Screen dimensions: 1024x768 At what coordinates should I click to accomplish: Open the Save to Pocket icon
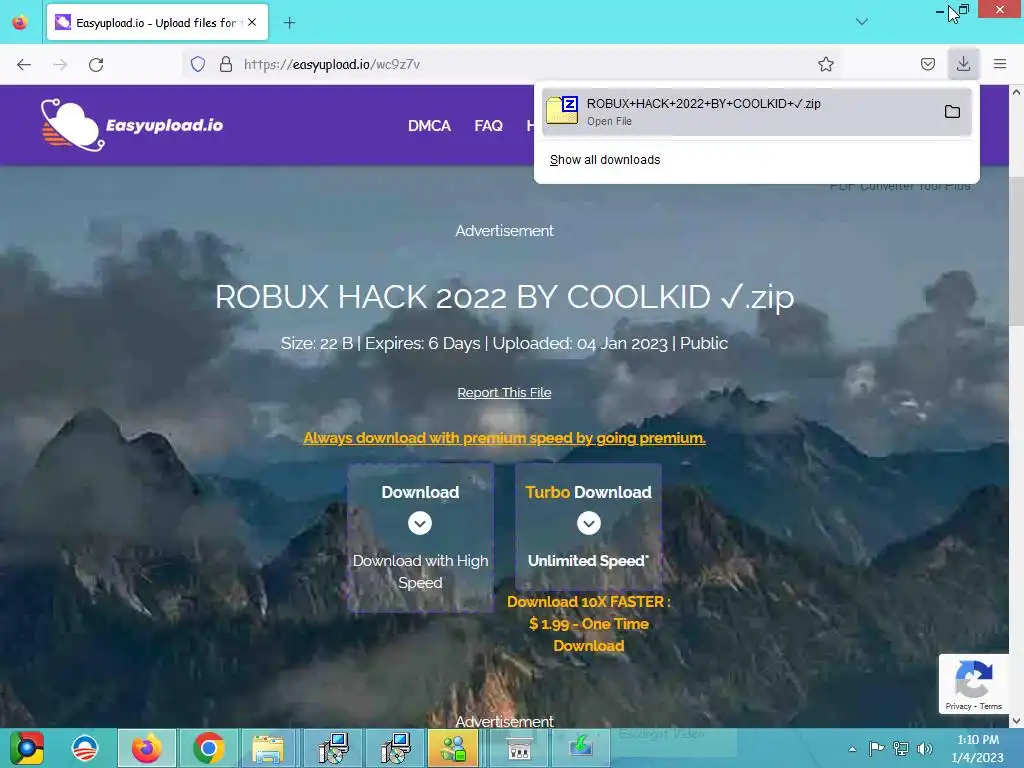coord(927,64)
